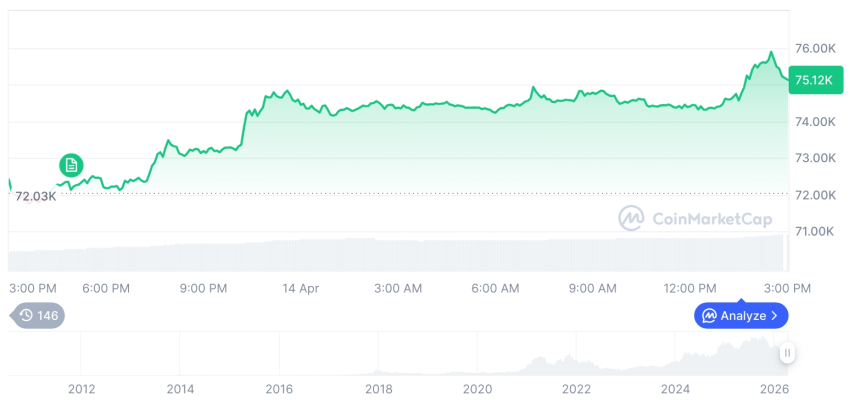
Task: Grab the timeline range slider handle
Action: 788,353
